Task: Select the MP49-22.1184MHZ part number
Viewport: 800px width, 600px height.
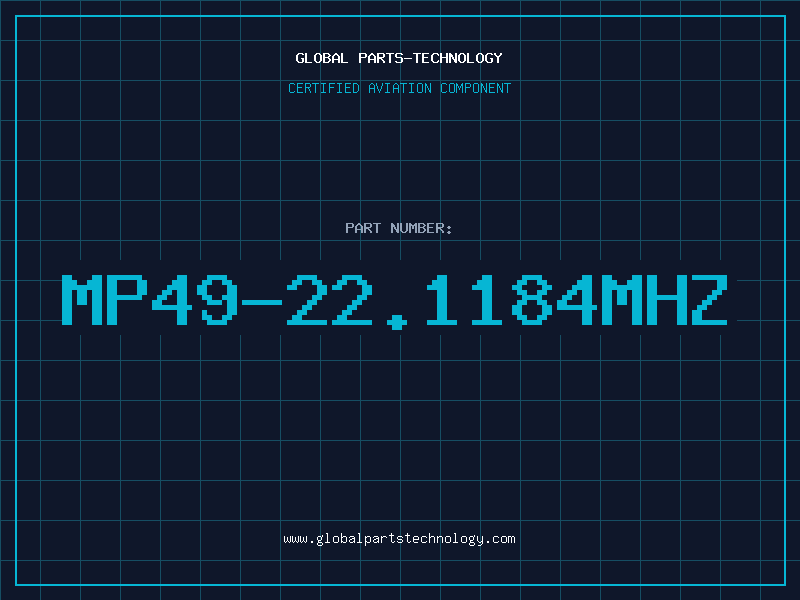Action: tap(394, 301)
